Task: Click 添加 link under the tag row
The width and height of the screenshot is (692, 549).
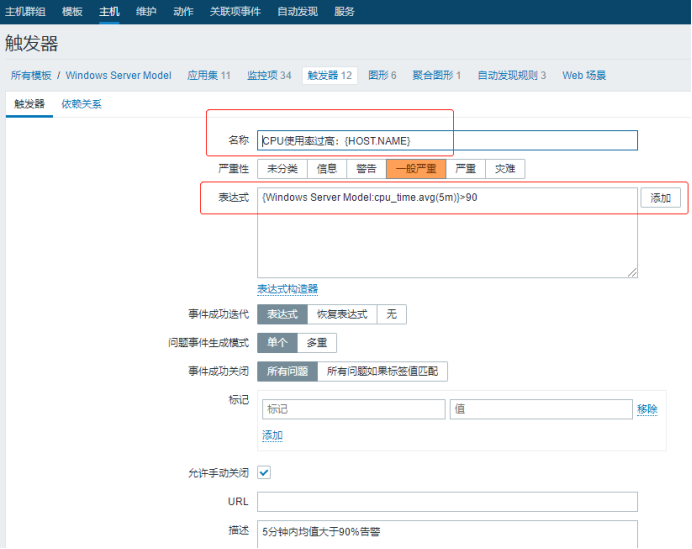Action: [x=272, y=436]
